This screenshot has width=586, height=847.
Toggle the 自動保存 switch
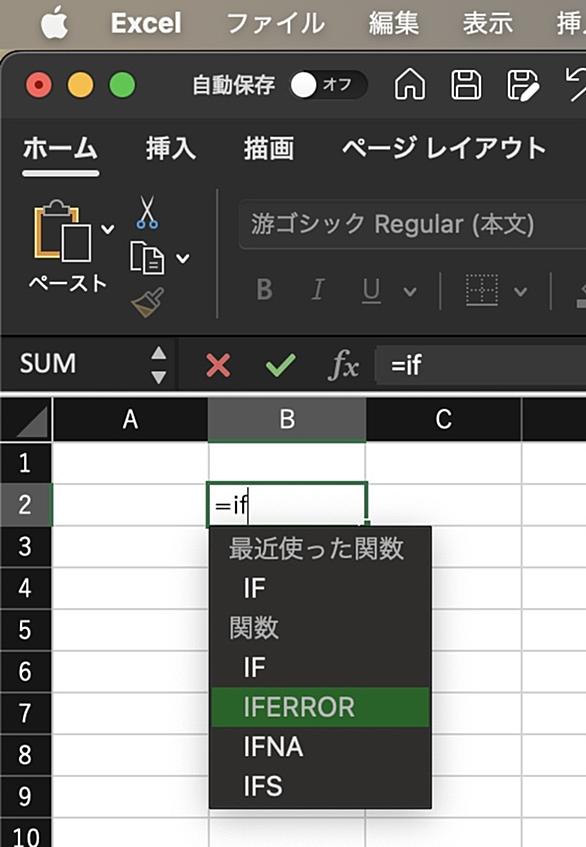pyautogui.click(x=328, y=85)
